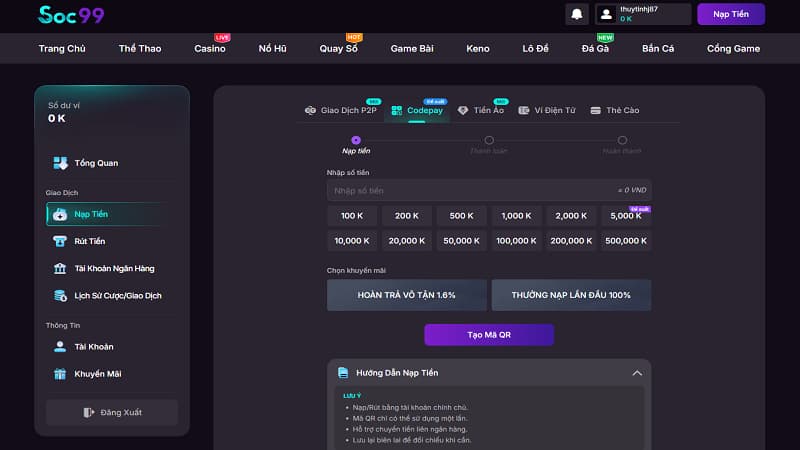Open the Casino menu

pyautogui.click(x=209, y=48)
